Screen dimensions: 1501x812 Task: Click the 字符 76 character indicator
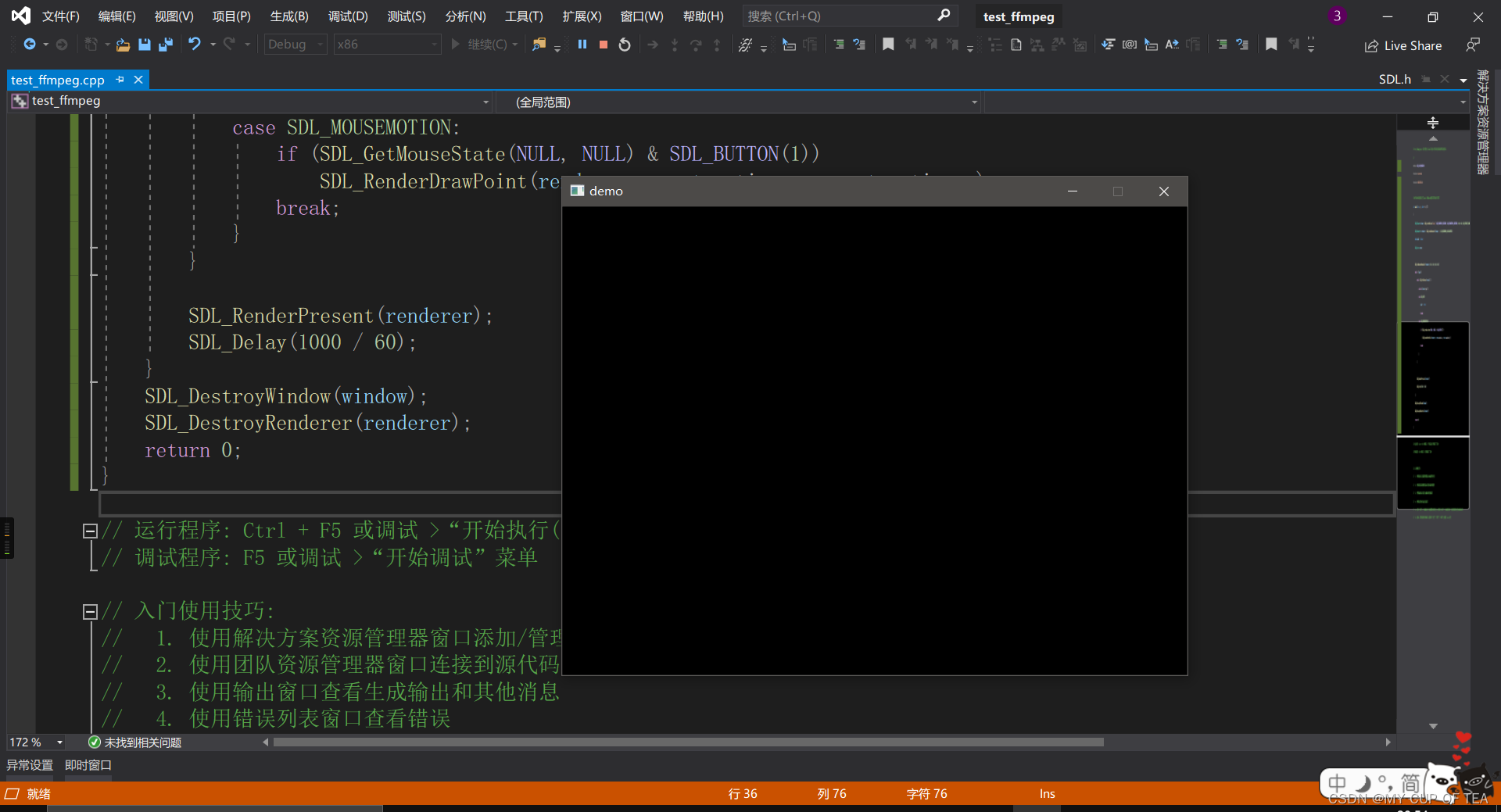coord(926,794)
